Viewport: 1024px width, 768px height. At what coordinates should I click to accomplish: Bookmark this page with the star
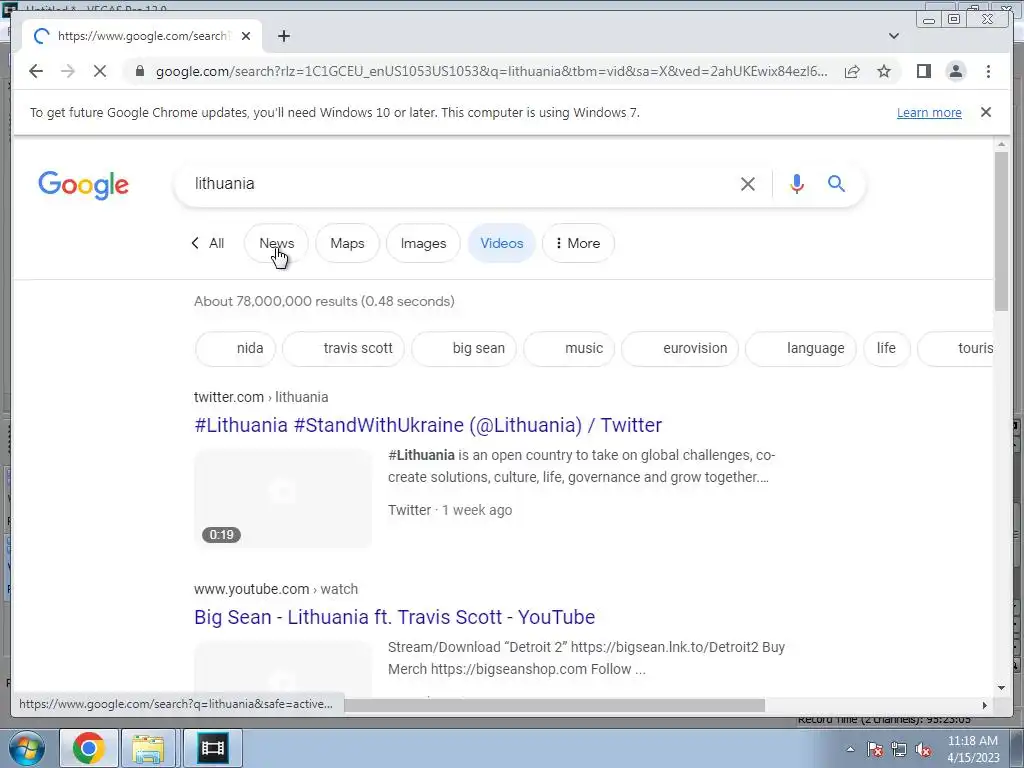(x=884, y=71)
